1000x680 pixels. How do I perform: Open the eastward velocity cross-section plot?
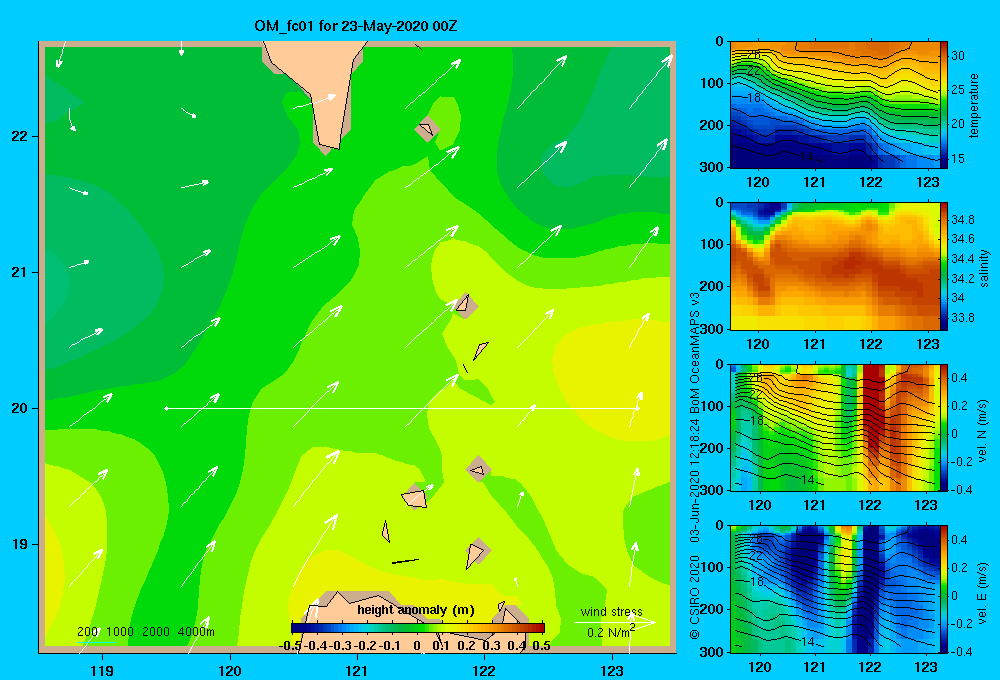click(835, 589)
